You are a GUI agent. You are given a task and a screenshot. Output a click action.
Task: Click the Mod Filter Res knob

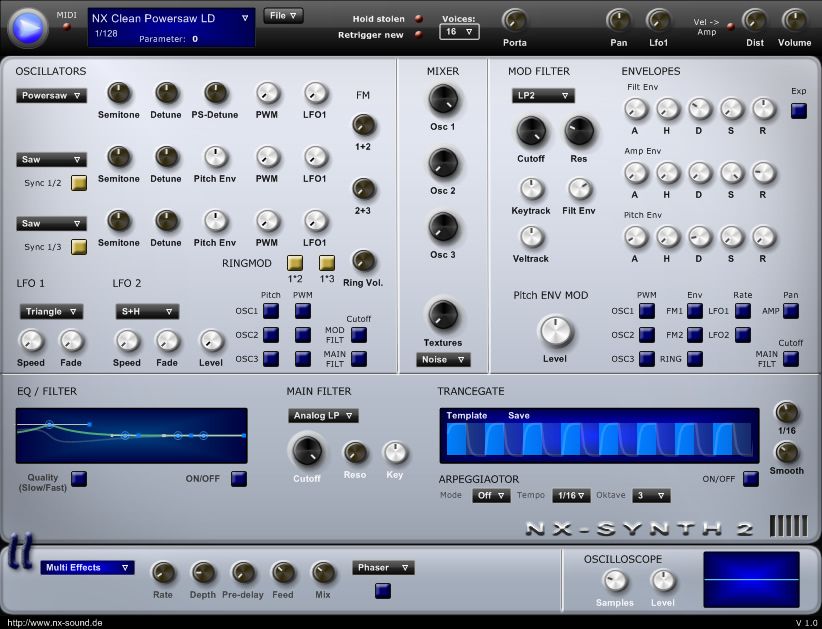tap(579, 131)
